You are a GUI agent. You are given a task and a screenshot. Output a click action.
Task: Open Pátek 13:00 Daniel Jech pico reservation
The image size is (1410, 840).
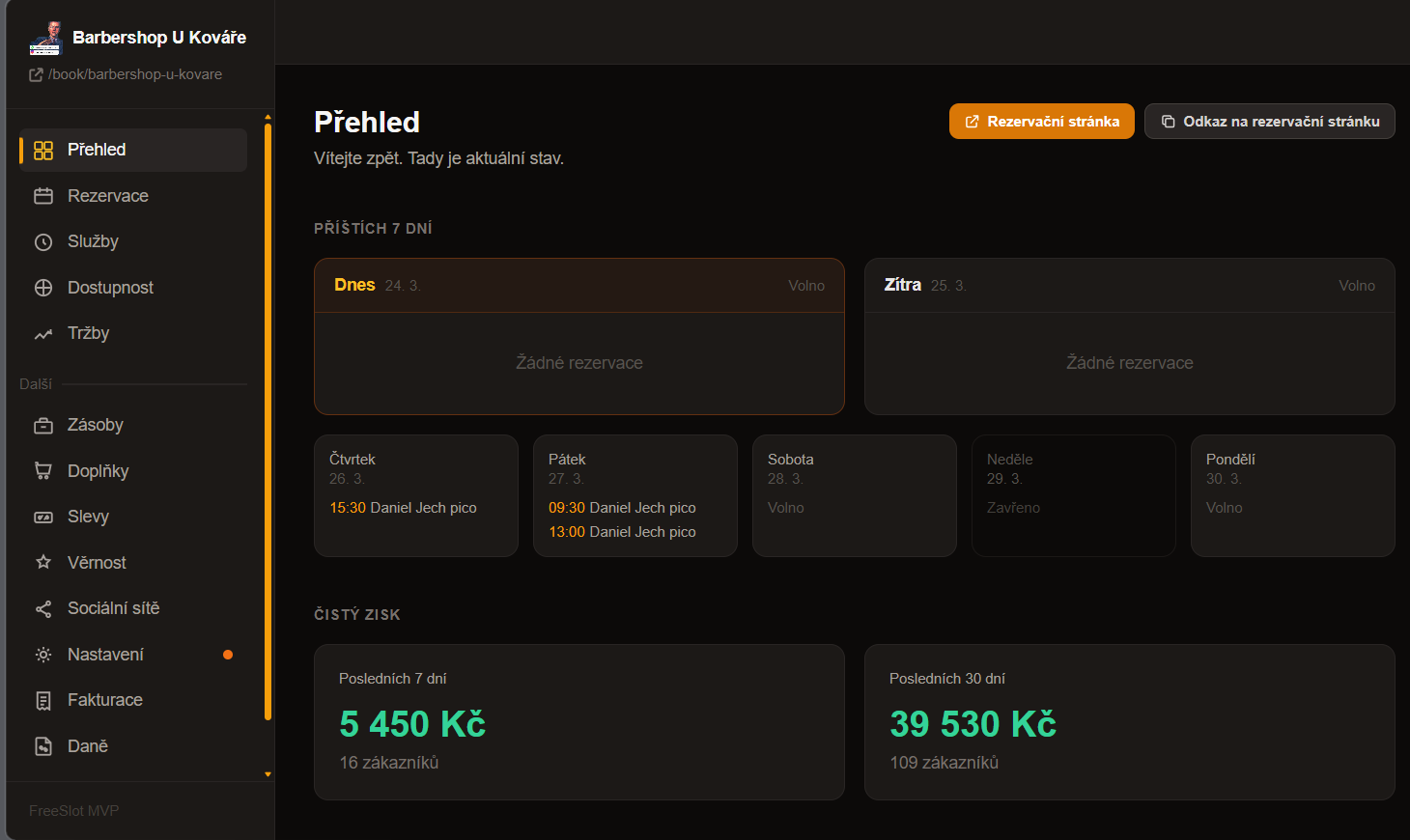623,532
